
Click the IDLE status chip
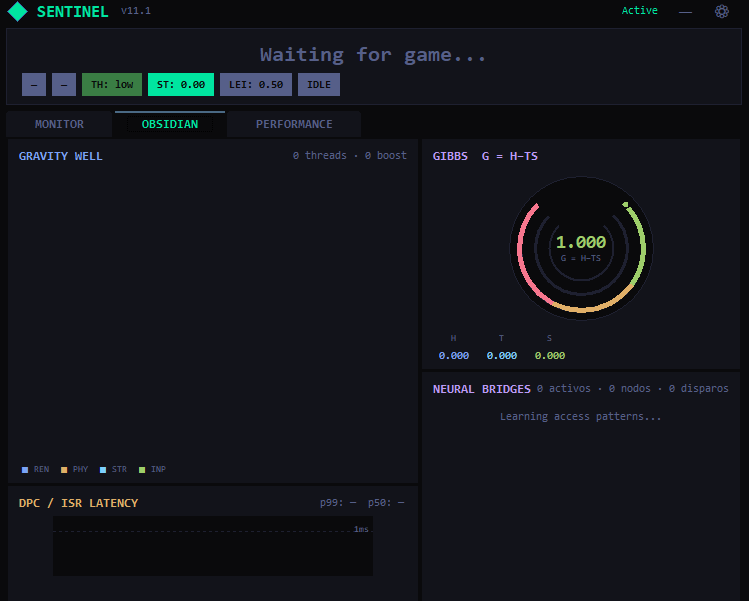point(319,85)
